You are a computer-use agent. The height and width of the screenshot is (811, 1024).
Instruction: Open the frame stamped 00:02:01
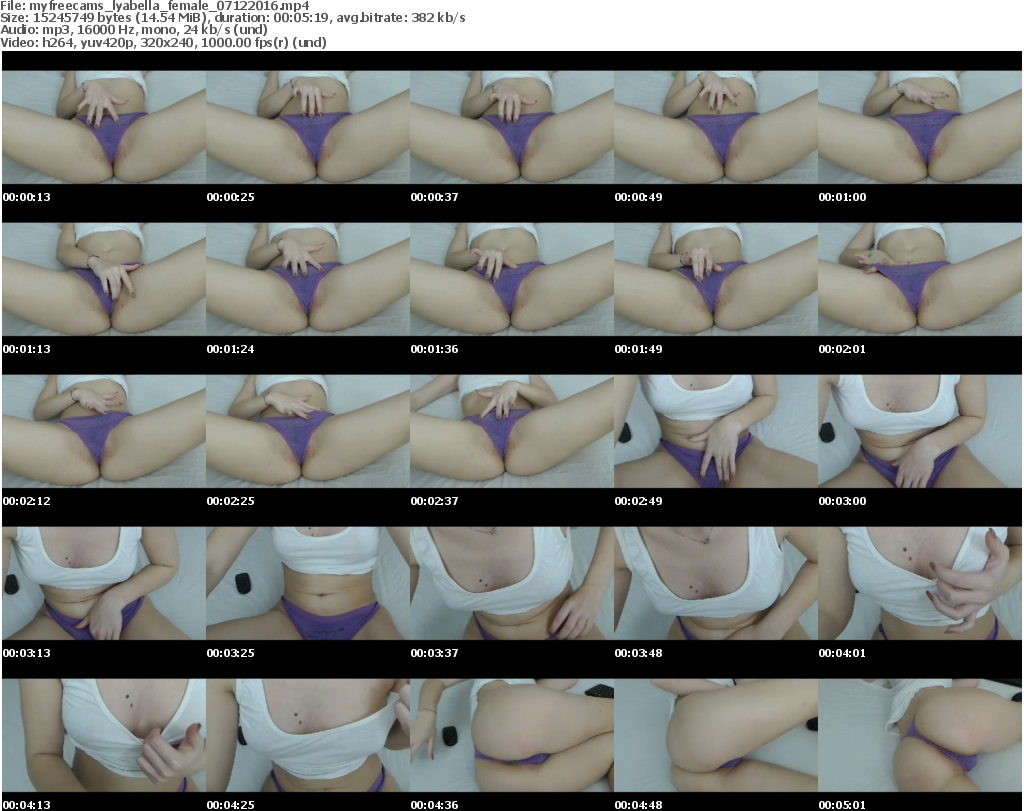tap(920, 279)
